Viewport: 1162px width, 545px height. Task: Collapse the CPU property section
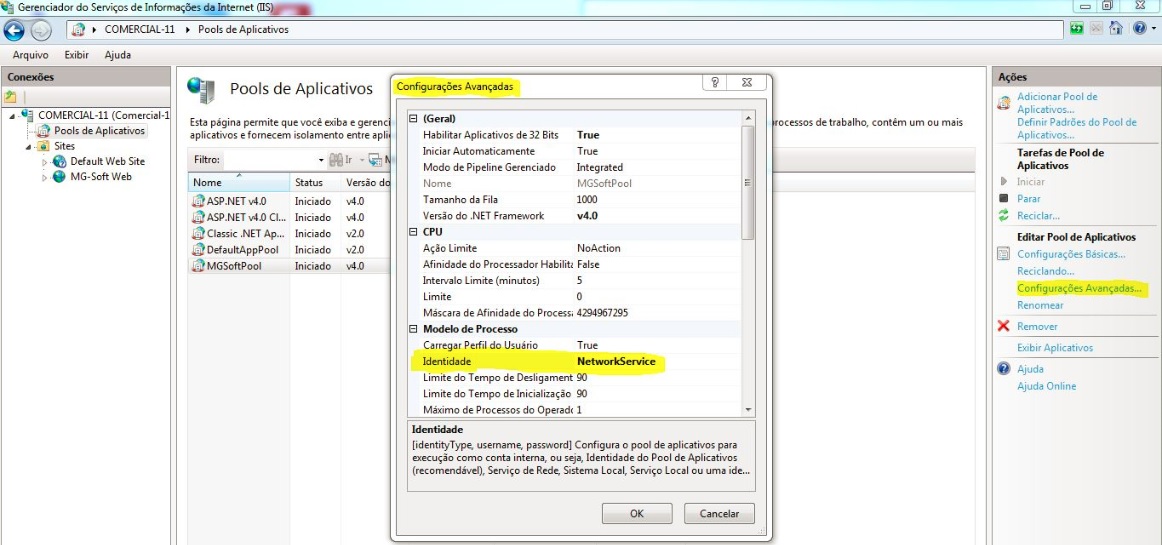click(x=414, y=232)
